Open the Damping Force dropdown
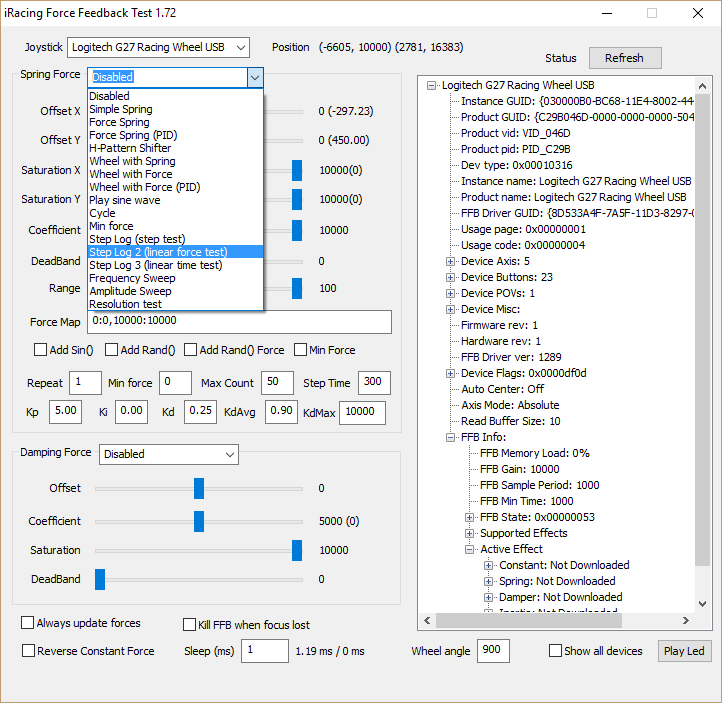 [x=169, y=454]
